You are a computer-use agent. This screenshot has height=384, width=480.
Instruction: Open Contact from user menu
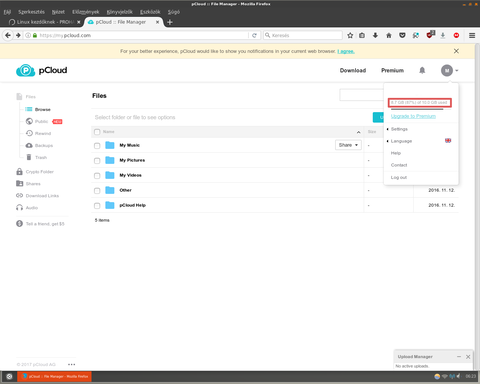pos(399,165)
